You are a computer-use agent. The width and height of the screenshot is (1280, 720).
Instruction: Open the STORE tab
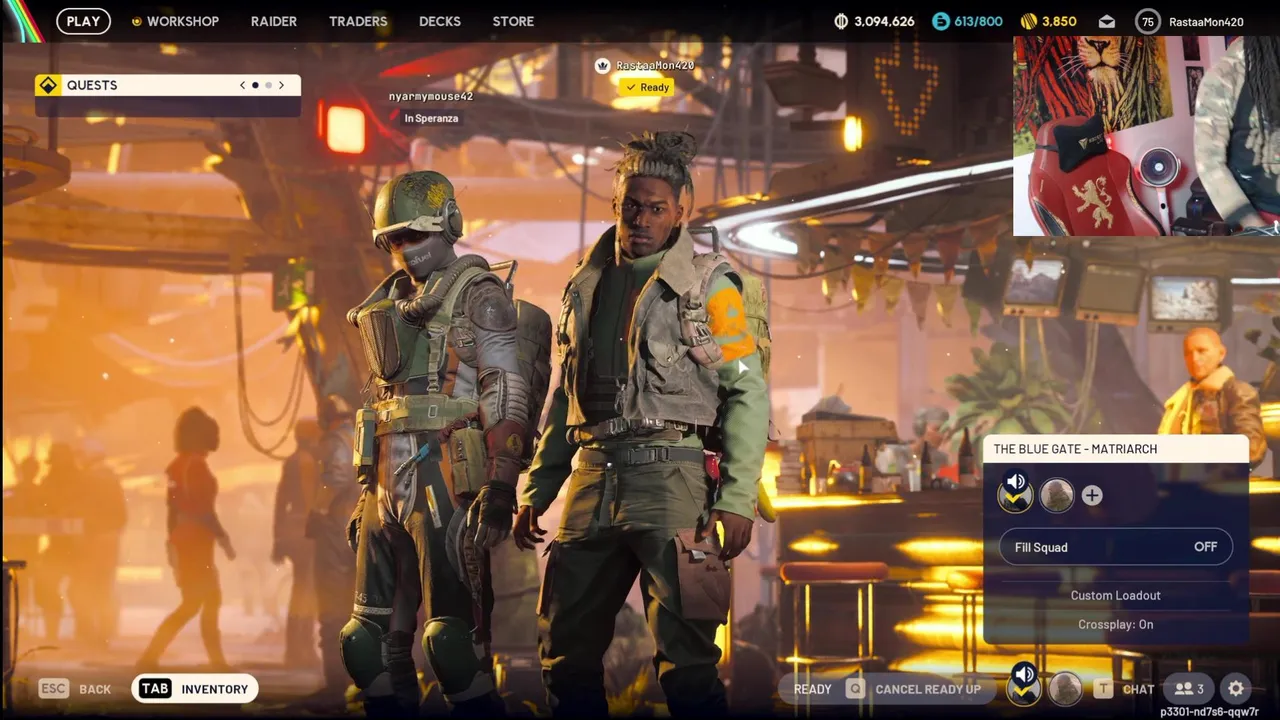[x=513, y=21]
